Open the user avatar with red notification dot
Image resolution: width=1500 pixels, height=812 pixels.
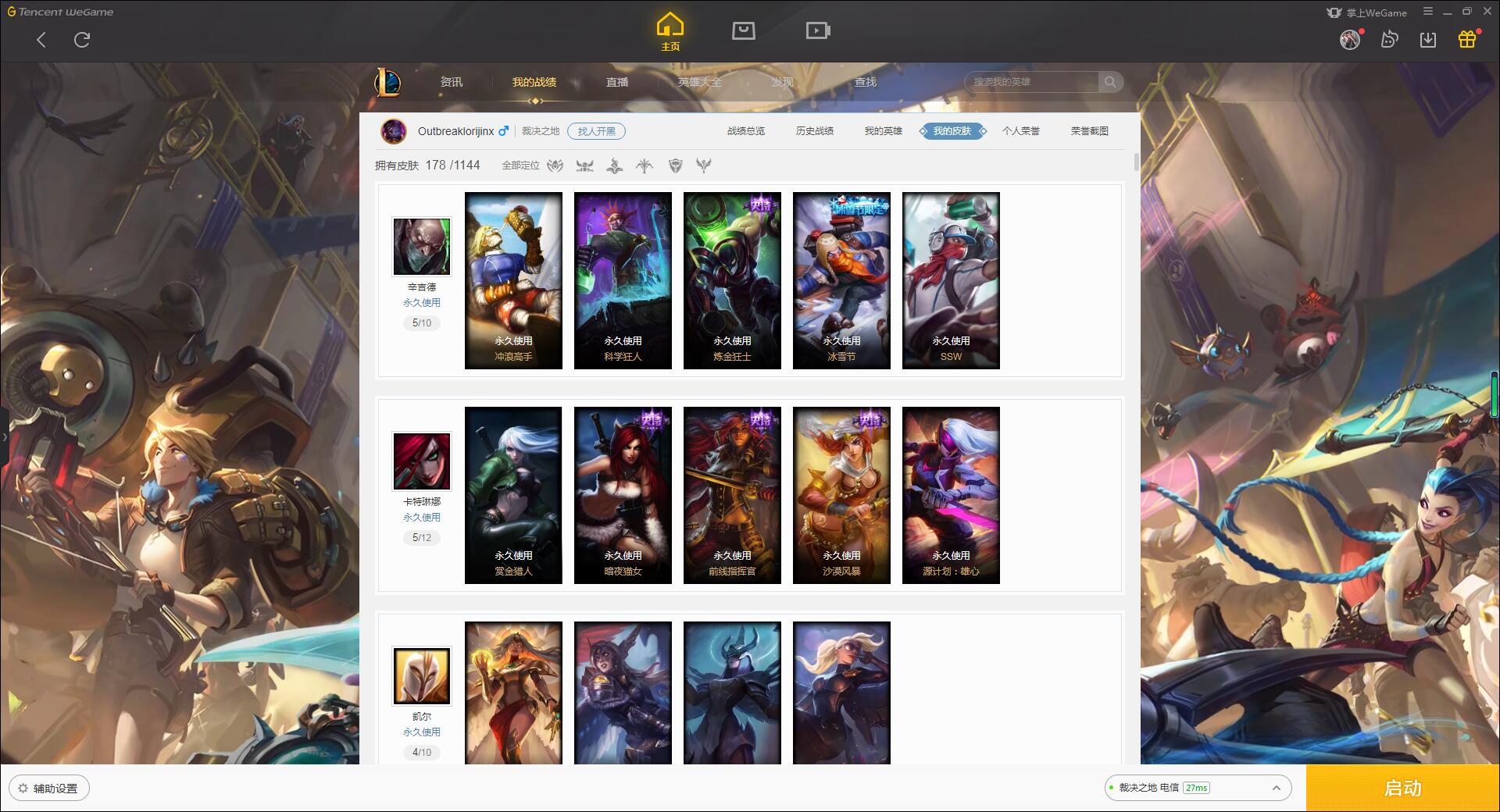point(1350,39)
